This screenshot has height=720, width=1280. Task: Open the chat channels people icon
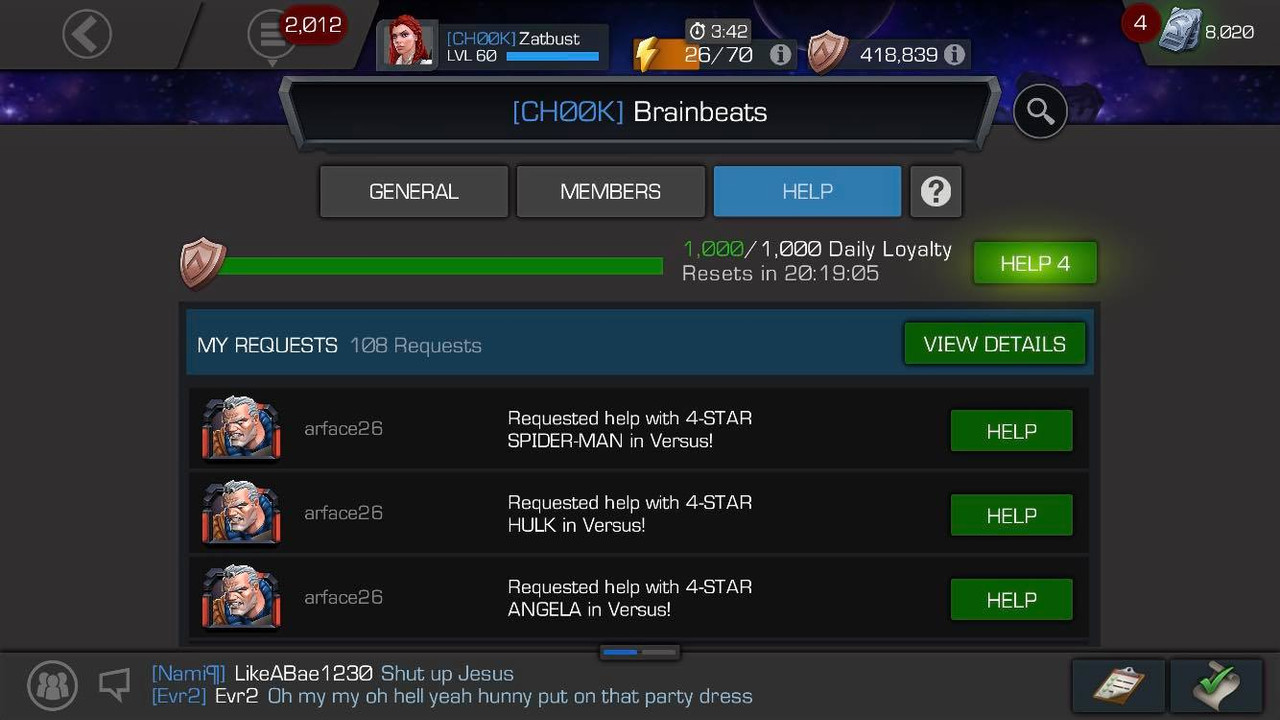pos(52,685)
